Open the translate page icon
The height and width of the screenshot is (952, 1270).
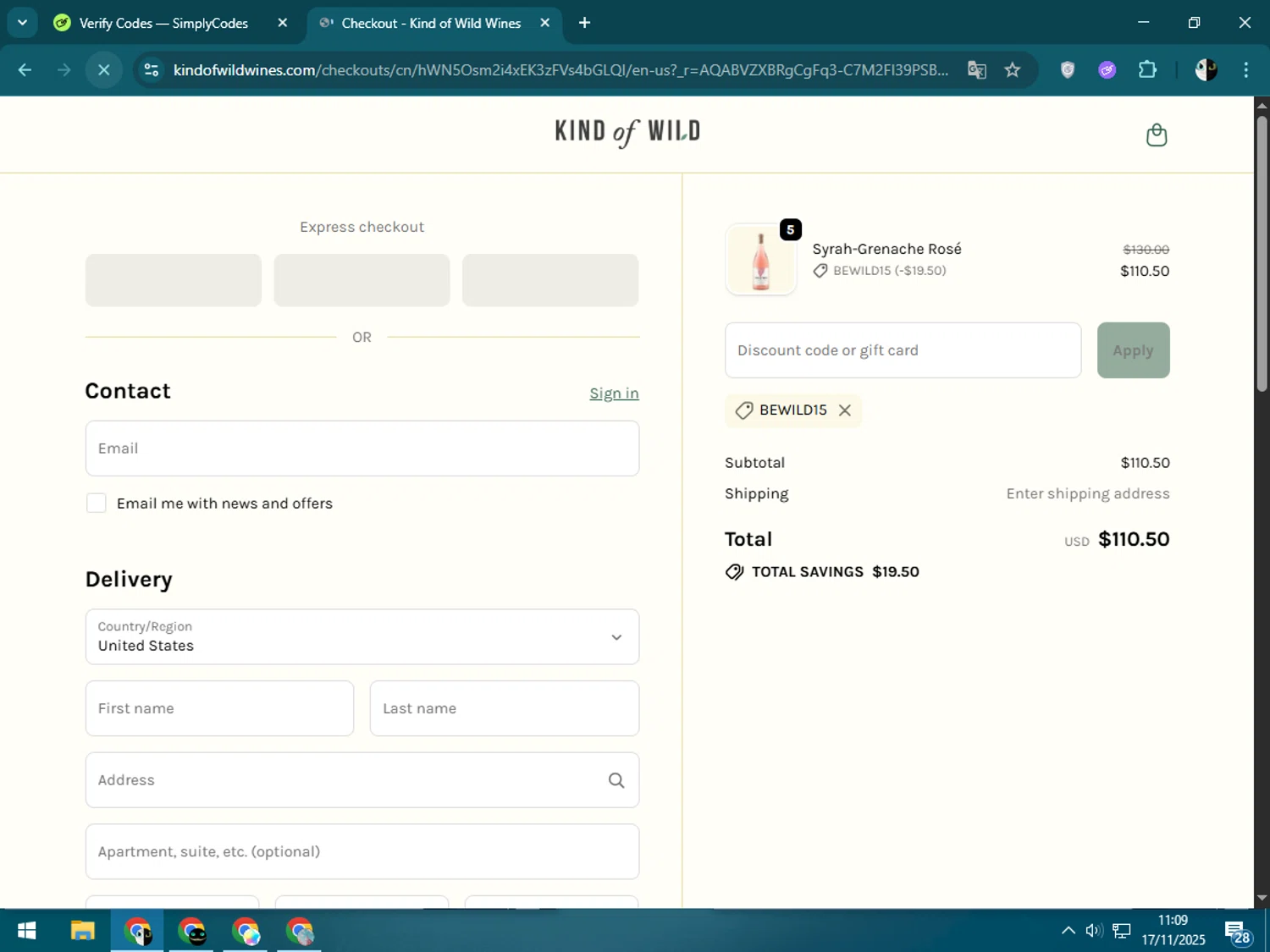click(977, 70)
